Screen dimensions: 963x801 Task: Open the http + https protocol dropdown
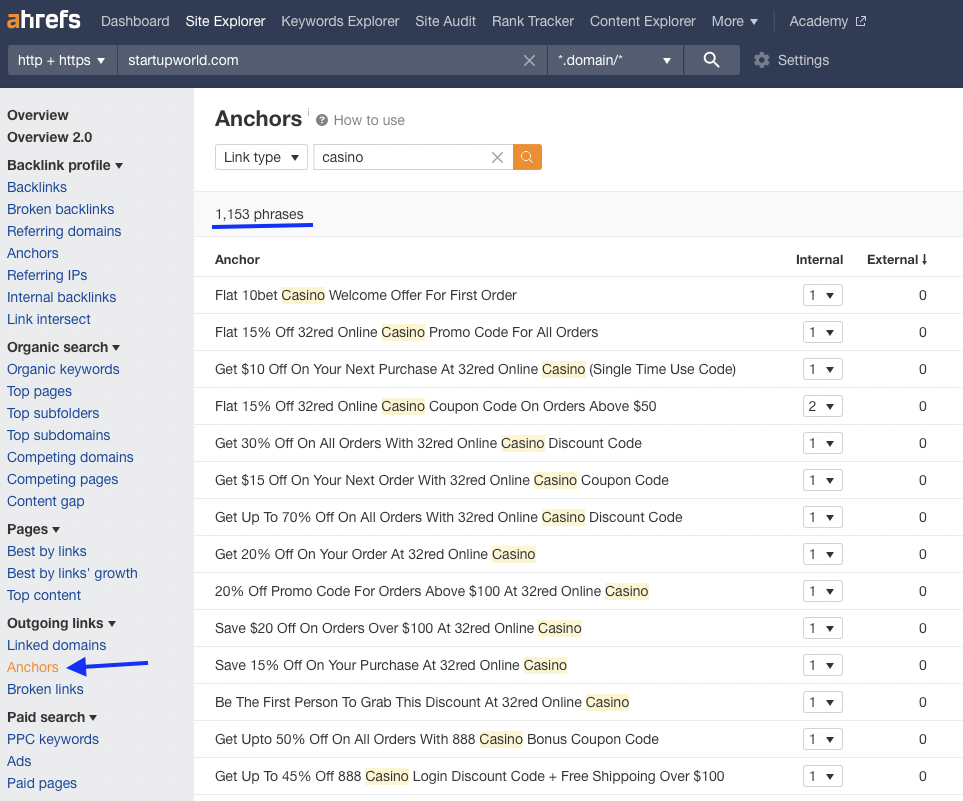point(62,60)
